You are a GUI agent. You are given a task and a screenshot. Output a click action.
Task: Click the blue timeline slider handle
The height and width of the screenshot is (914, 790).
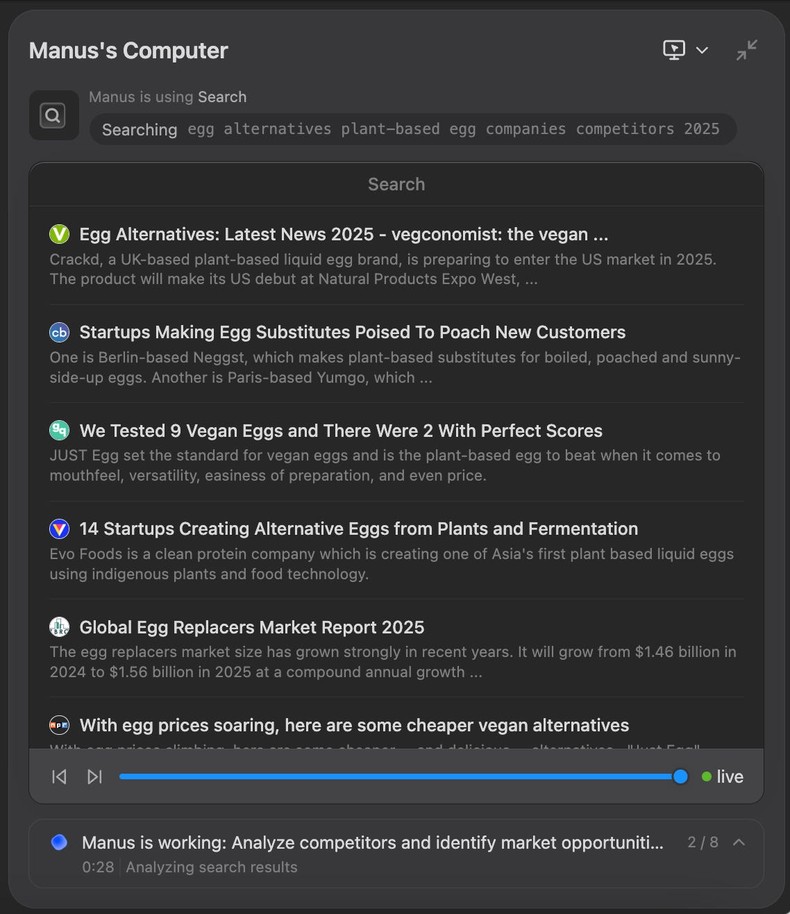pos(680,777)
